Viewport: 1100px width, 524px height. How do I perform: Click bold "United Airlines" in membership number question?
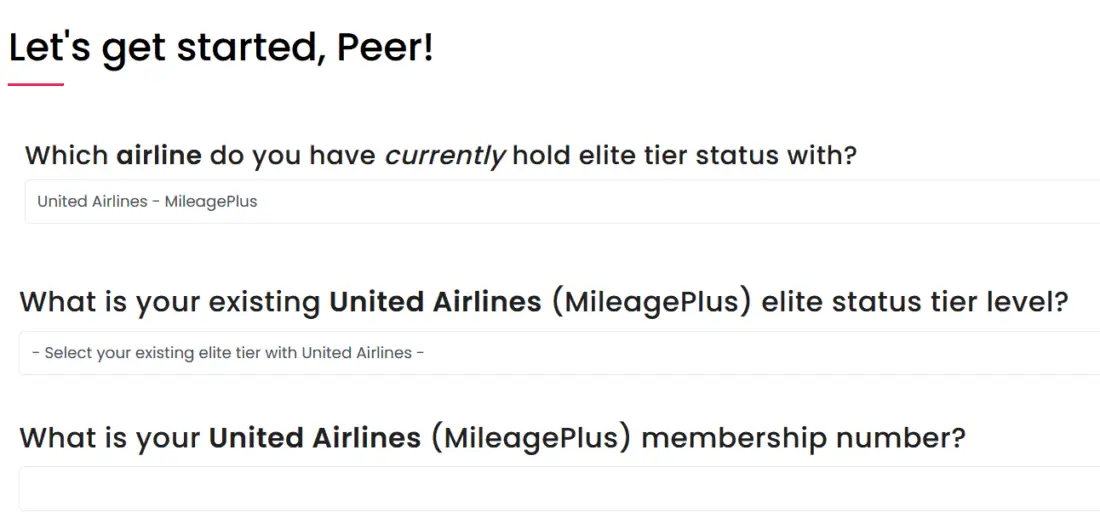pos(314,438)
